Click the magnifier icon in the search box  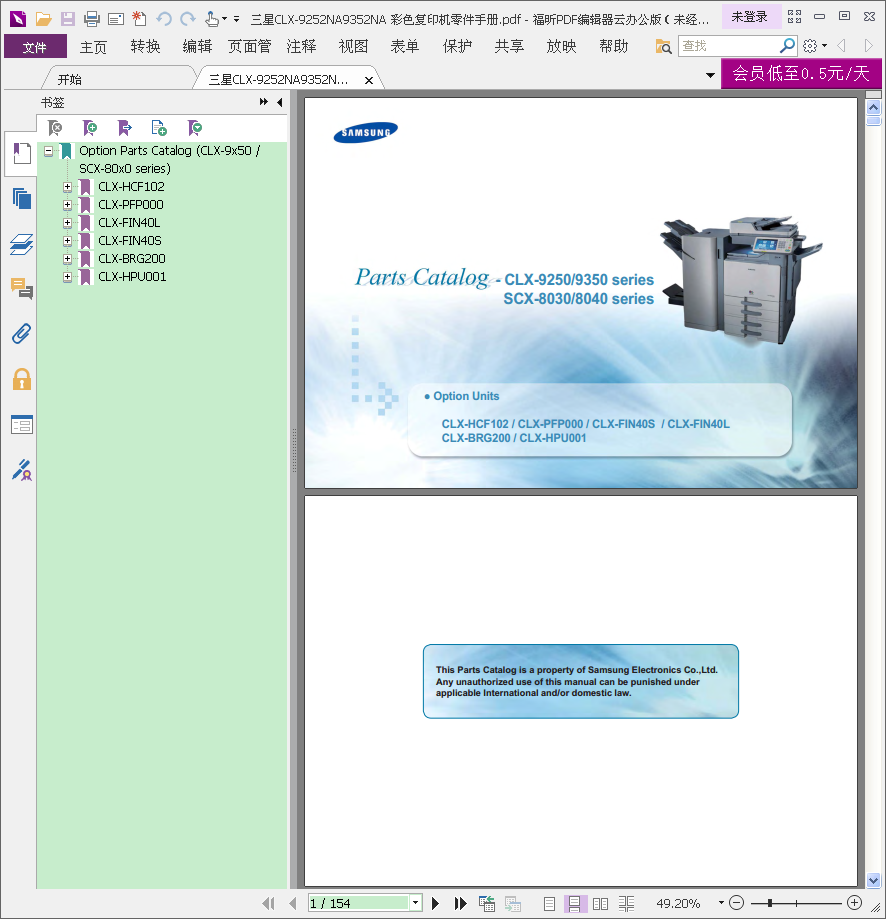(x=787, y=45)
